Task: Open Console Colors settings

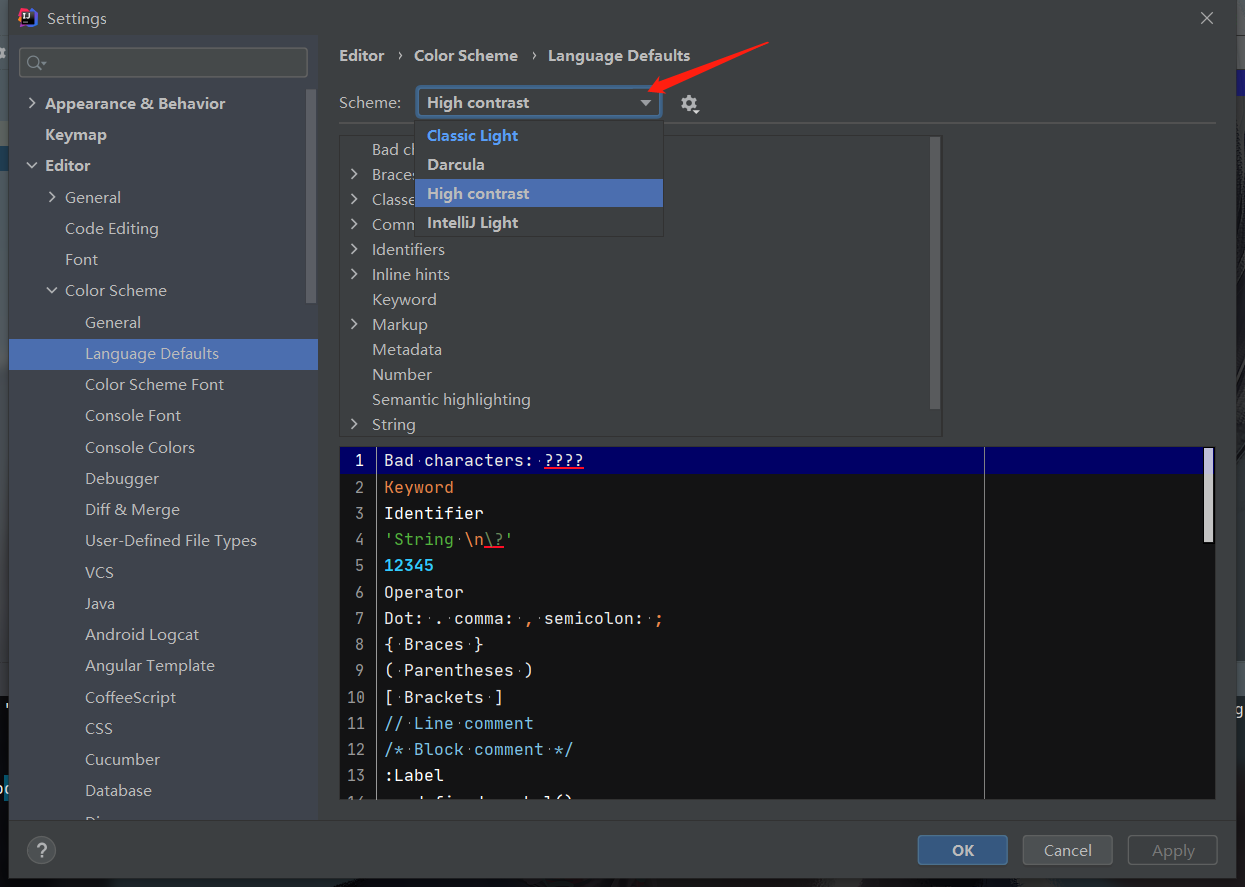Action: (140, 447)
